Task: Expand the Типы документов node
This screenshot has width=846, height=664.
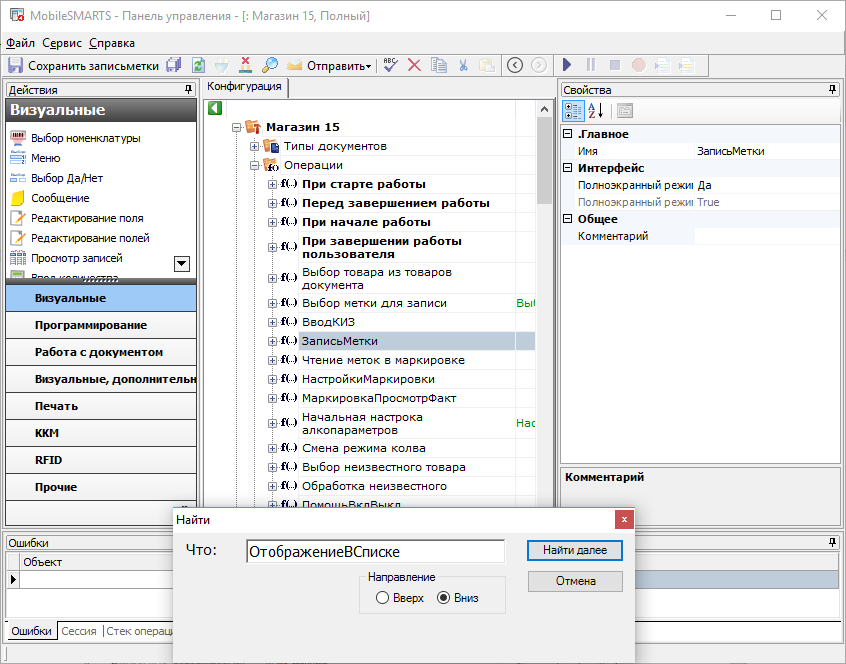Action: click(254, 146)
